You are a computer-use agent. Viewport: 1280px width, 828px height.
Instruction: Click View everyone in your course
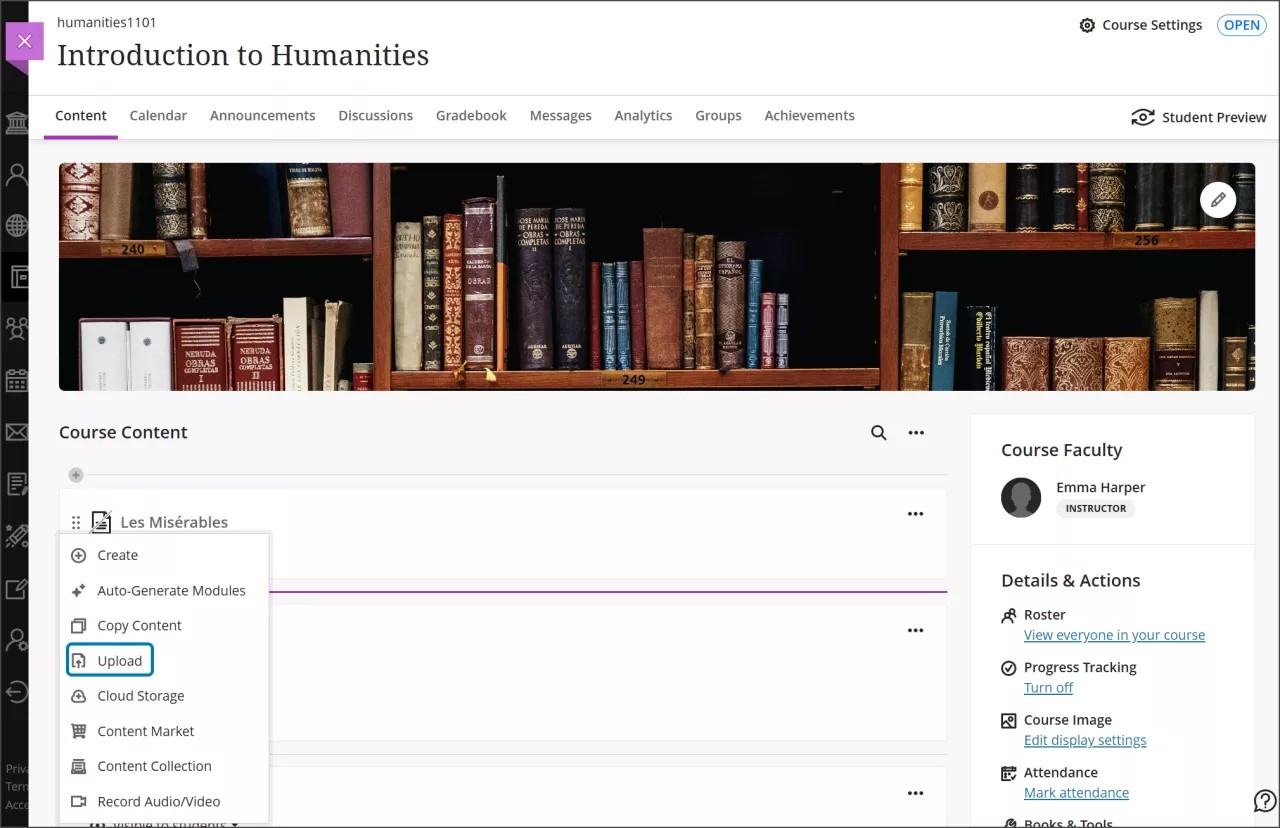[1114, 634]
